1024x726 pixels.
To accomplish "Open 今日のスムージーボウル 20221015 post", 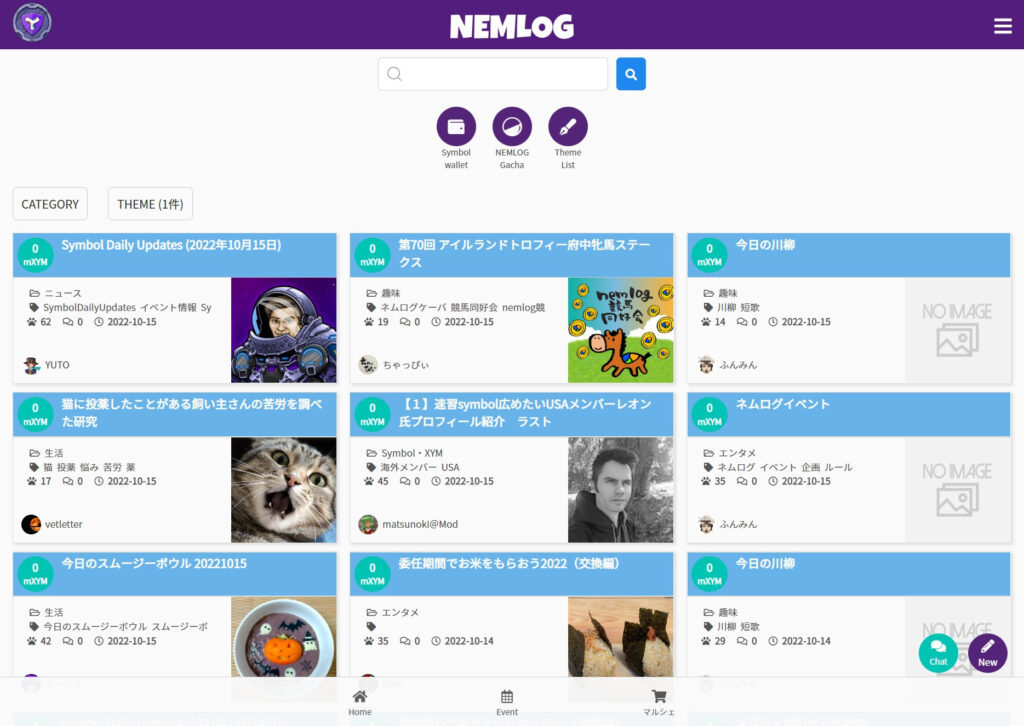I will [x=154, y=563].
